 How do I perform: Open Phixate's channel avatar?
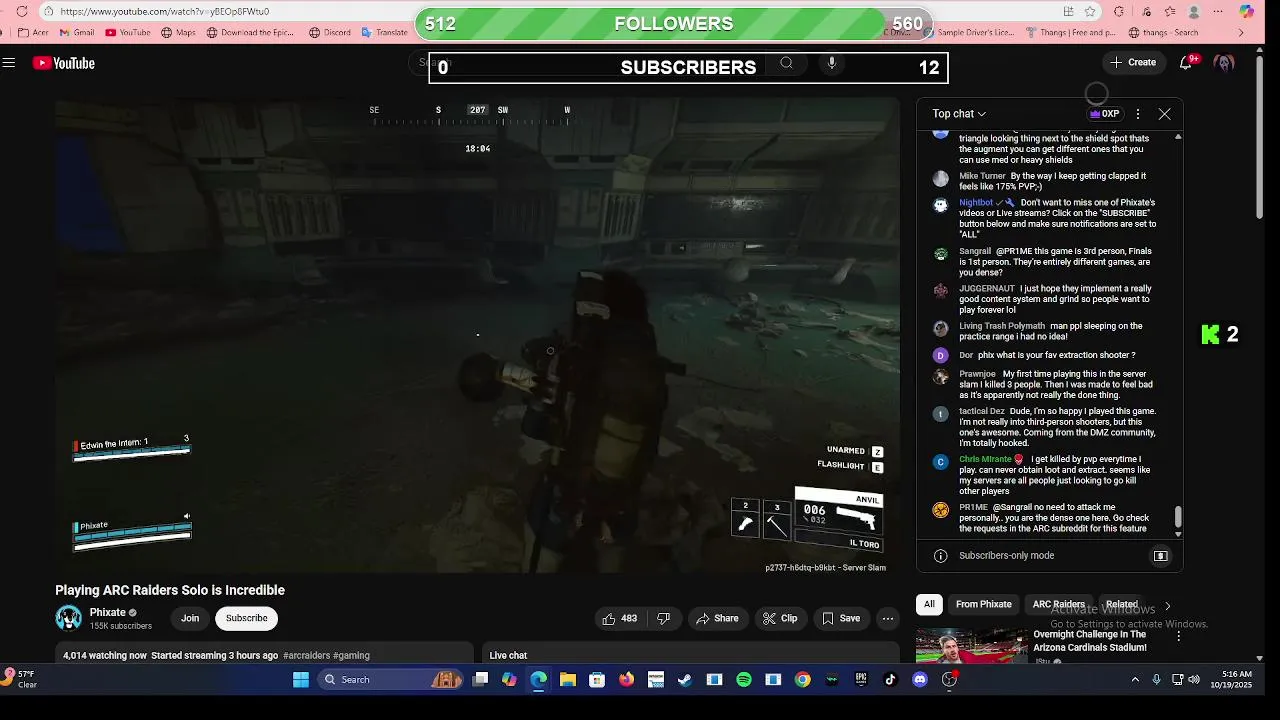(x=68, y=618)
